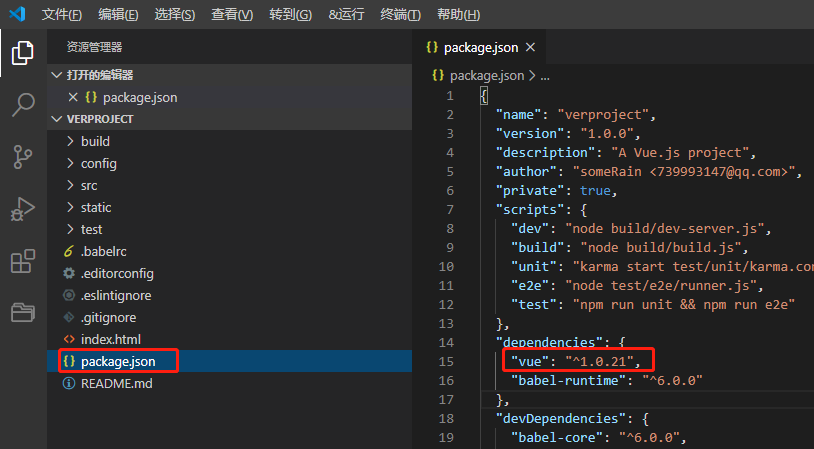Open the folder icon in activity bar
Viewport: 814px width, 449px height.
tap(23, 312)
